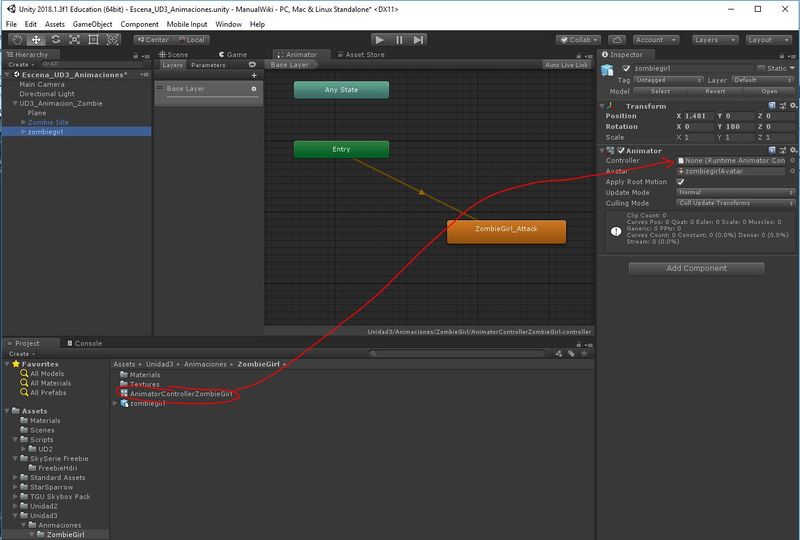This screenshot has width=800, height=540.
Task: Open the Component menu
Action: click(x=139, y=24)
